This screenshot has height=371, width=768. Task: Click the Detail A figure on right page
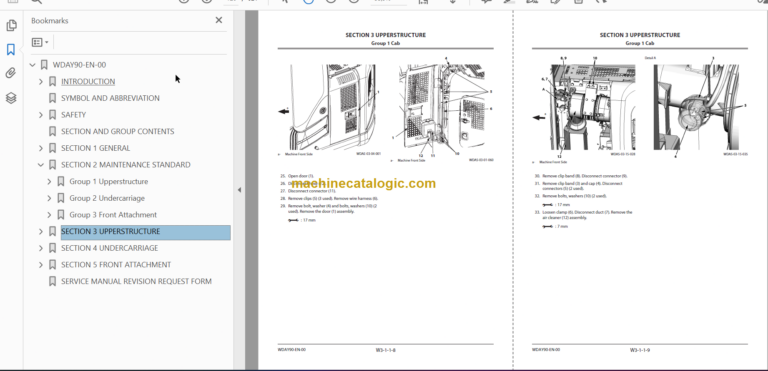pos(696,107)
